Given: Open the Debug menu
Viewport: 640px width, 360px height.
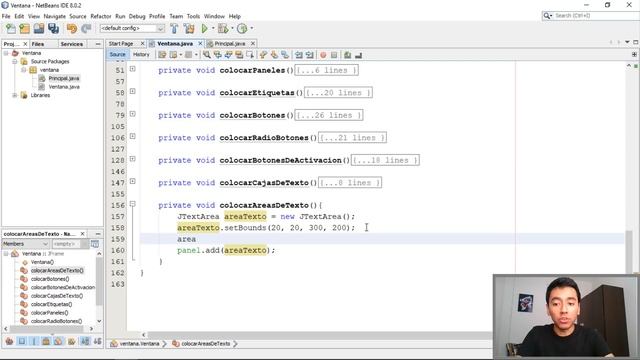Looking at the screenshot, I should click(137, 16).
